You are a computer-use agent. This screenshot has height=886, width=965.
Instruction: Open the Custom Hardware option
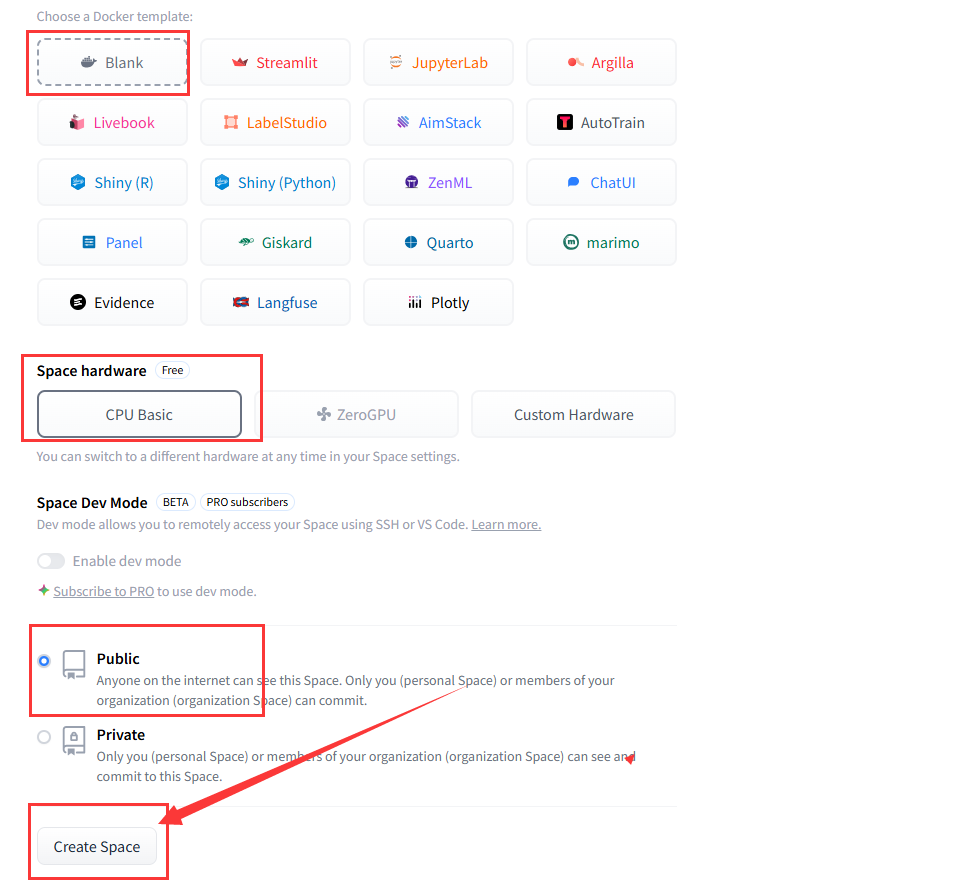(573, 414)
